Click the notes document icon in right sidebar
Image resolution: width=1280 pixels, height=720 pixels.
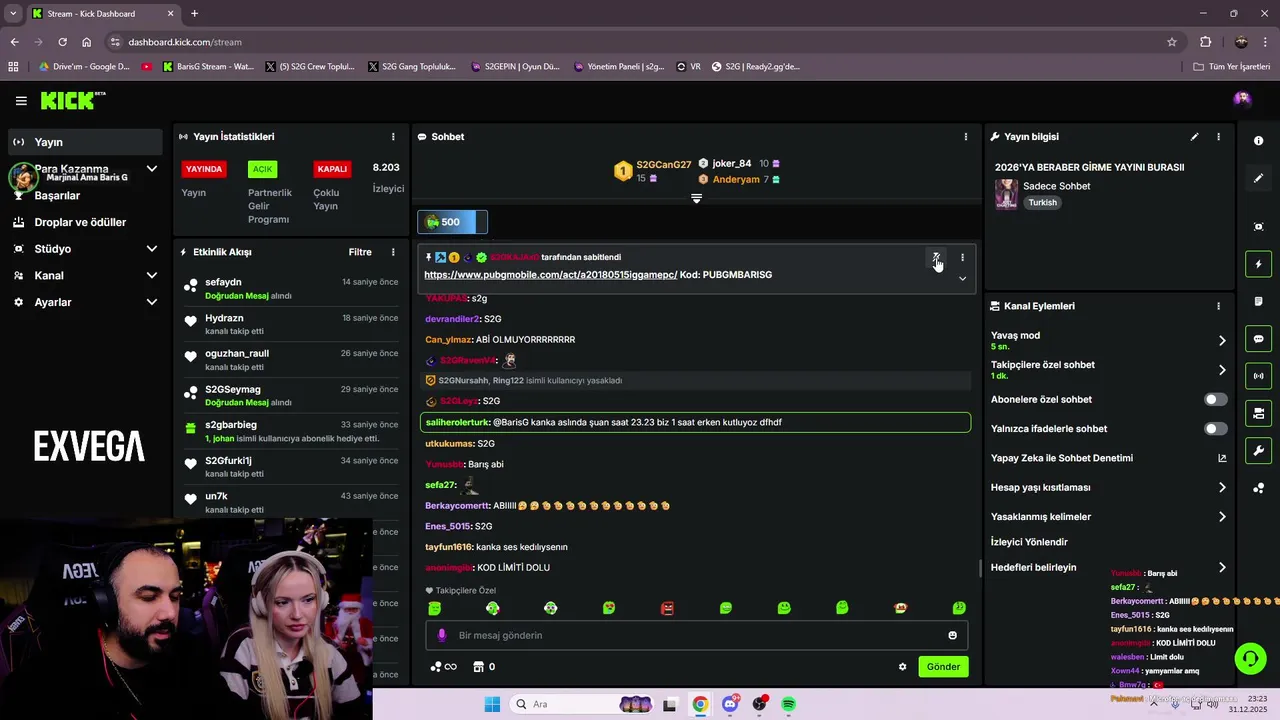pyautogui.click(x=1258, y=301)
